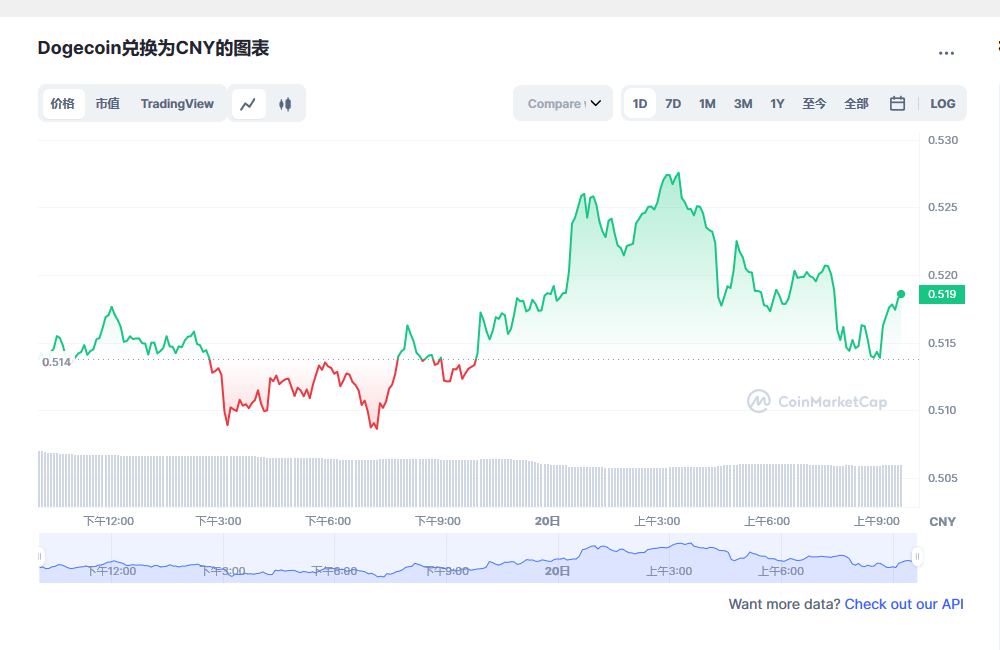Switch to candlestick chart icon
The image size is (1000, 650).
click(285, 104)
